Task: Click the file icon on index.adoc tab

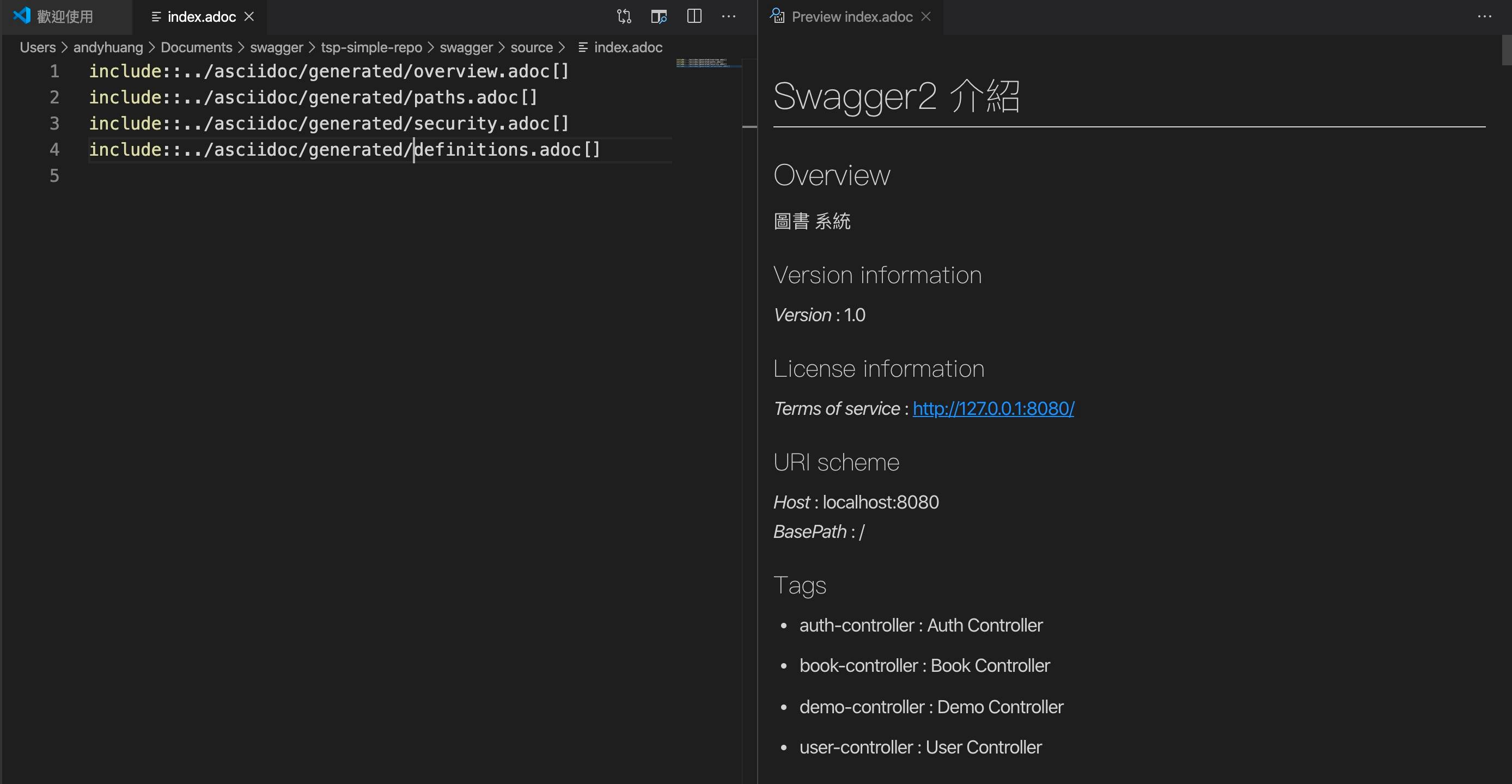Action: 156,17
